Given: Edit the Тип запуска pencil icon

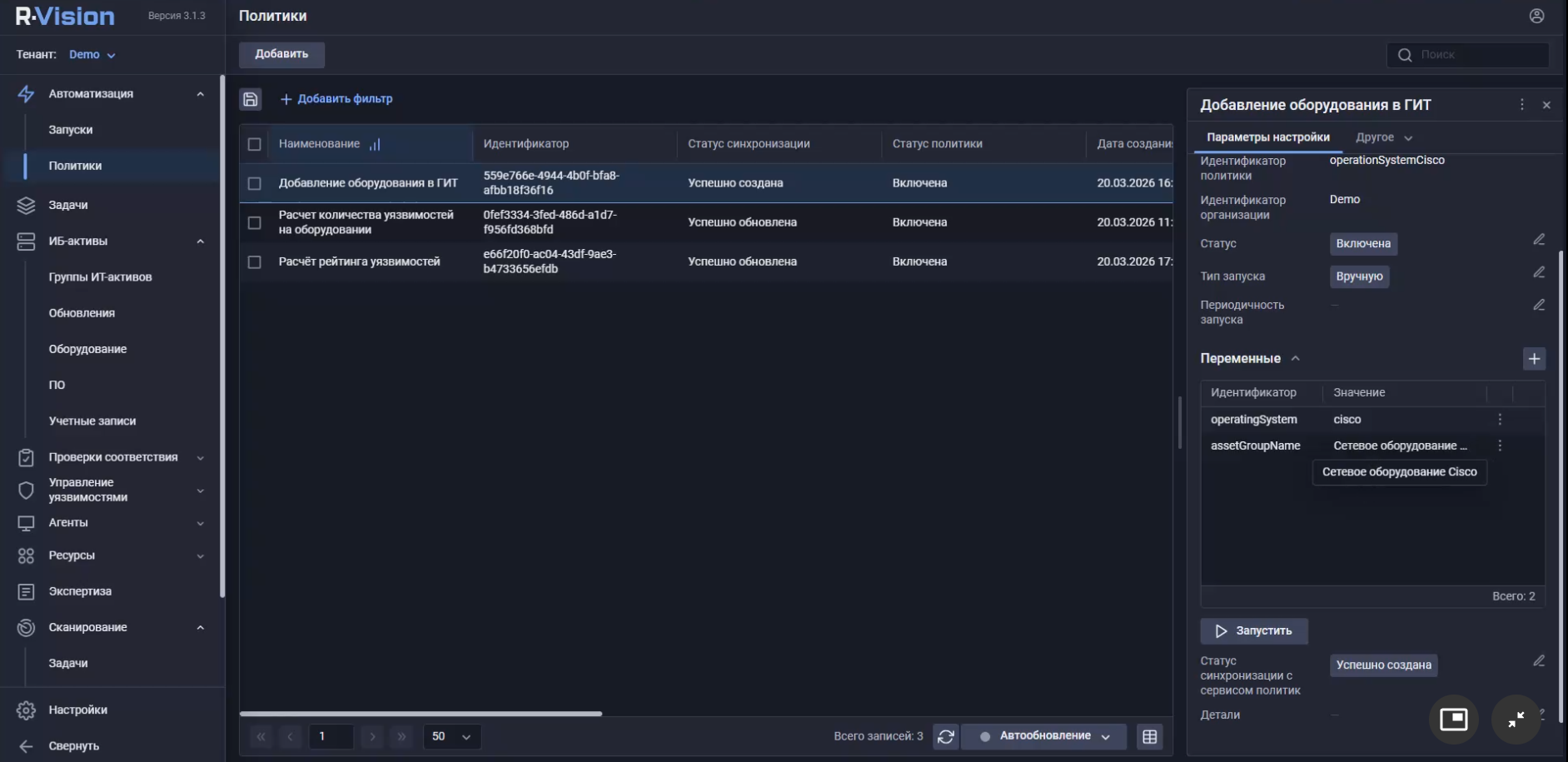Looking at the screenshot, I should (1539, 272).
